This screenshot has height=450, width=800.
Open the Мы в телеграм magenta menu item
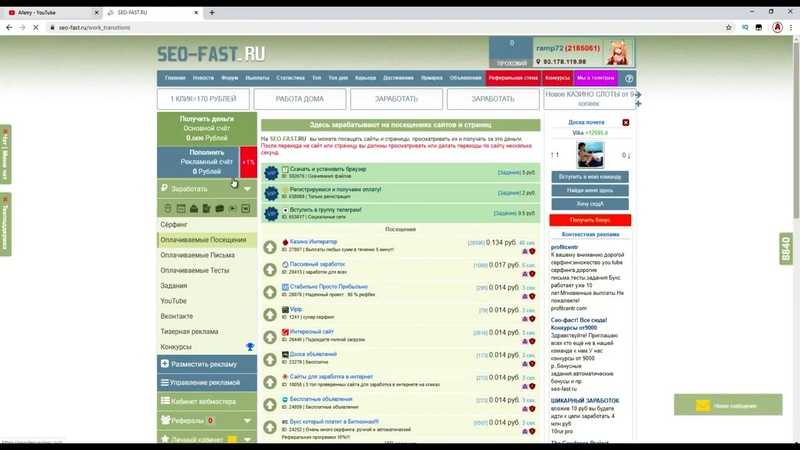[595, 78]
